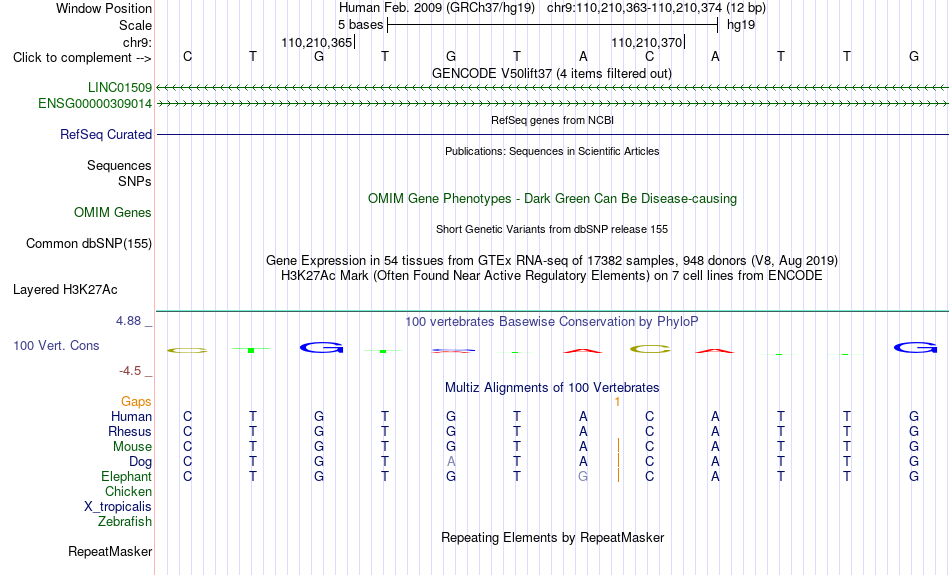Click the 'chr9:' ruler label
950x575 pixels.
(x=138, y=42)
